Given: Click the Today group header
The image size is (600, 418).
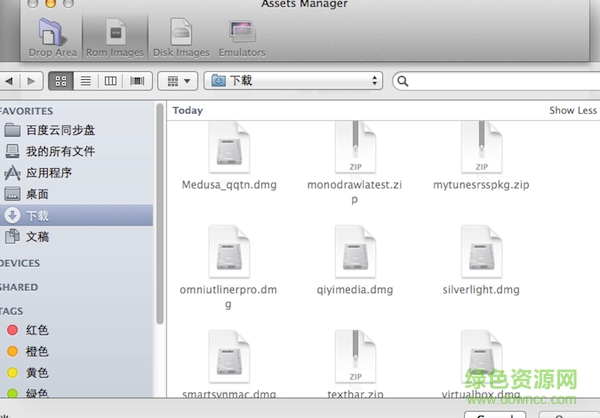Looking at the screenshot, I should pos(188,110).
